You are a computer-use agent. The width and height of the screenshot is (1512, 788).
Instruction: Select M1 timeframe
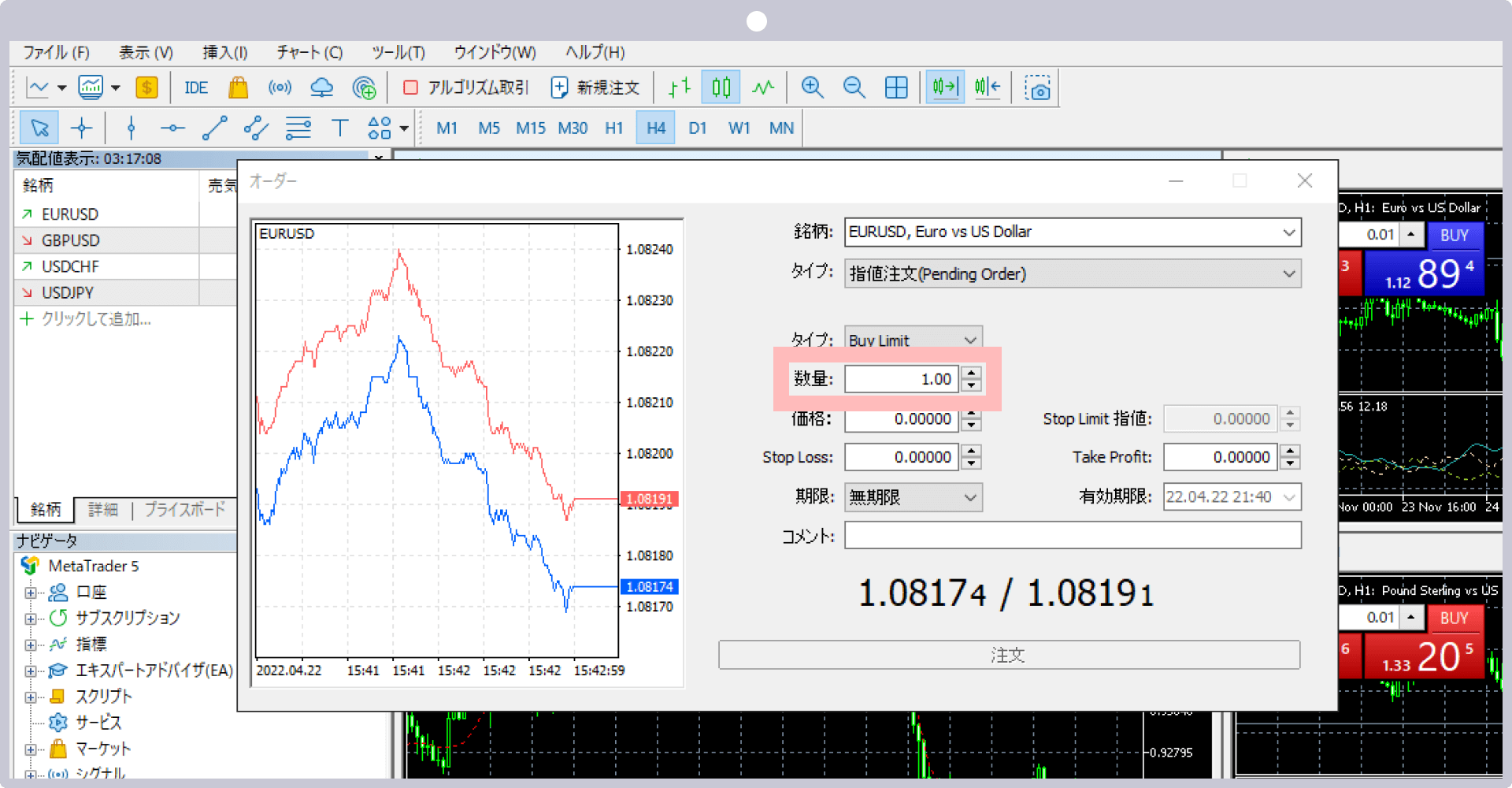(x=447, y=128)
